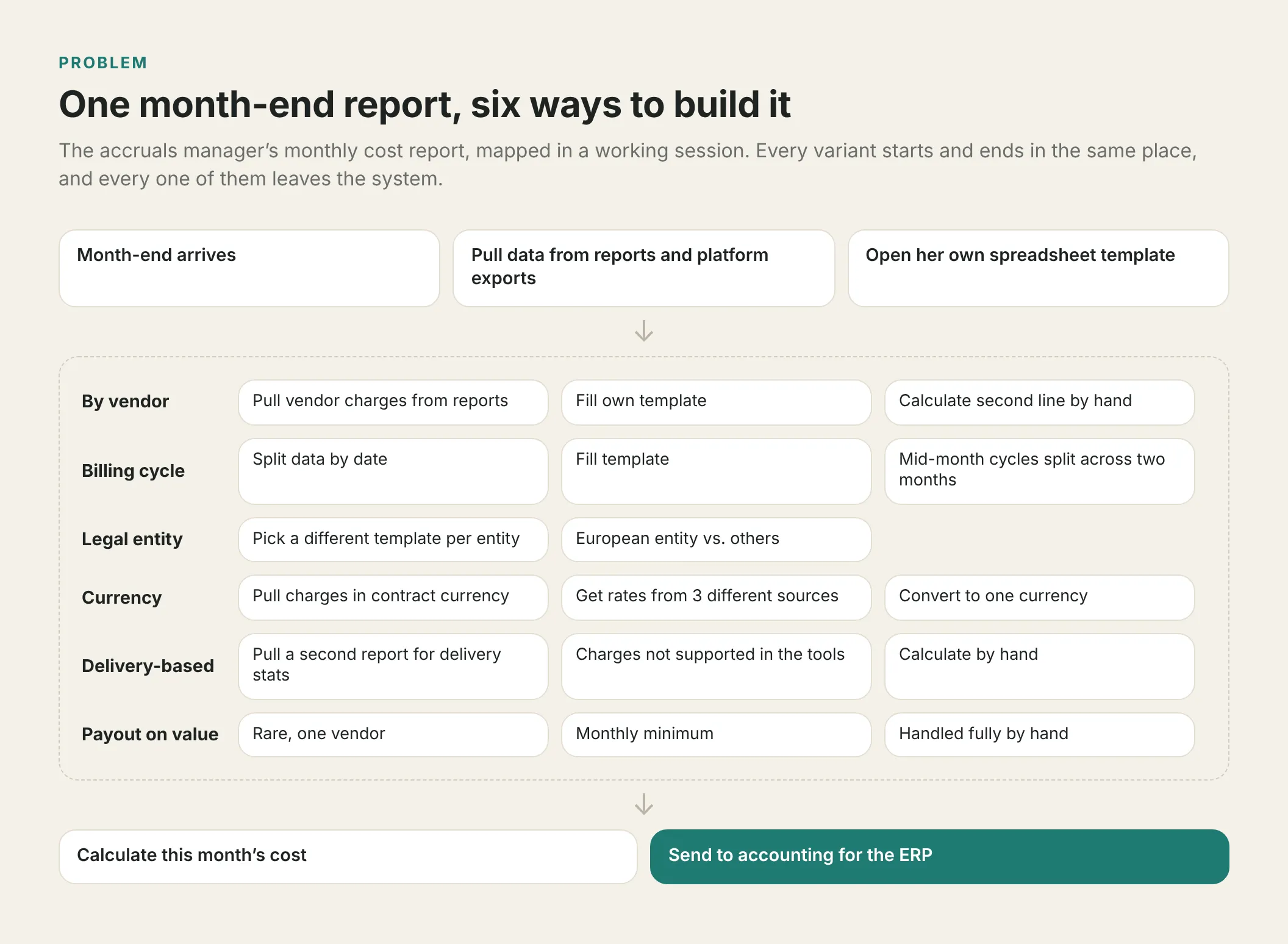Click 'Convert to one currency' cell
The height and width of the screenshot is (944, 1288).
[x=1039, y=598]
